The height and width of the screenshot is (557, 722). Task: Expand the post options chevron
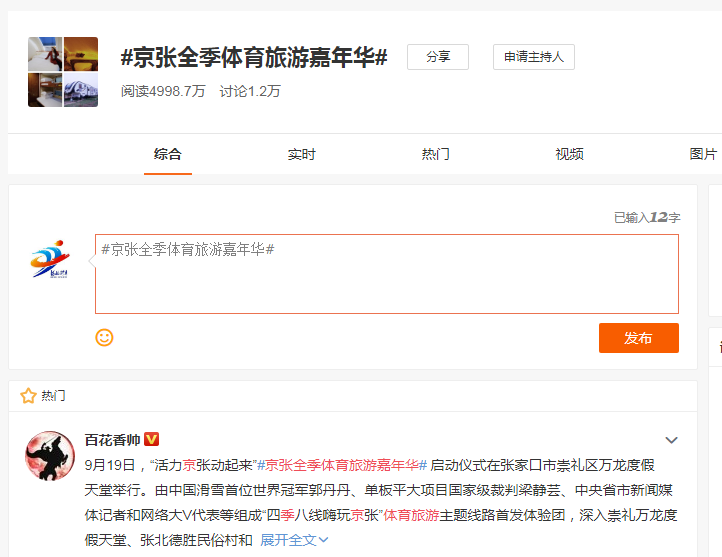pyautogui.click(x=671, y=440)
